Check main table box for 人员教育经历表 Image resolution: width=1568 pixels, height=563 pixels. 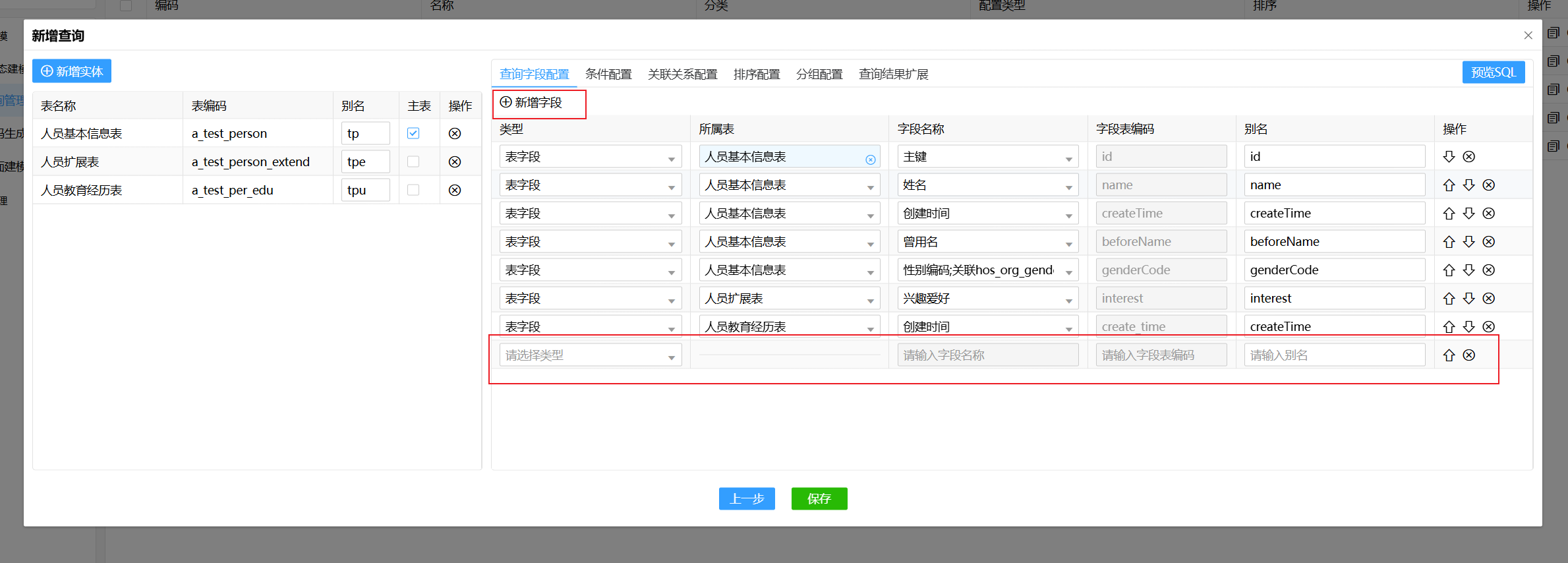(x=413, y=190)
